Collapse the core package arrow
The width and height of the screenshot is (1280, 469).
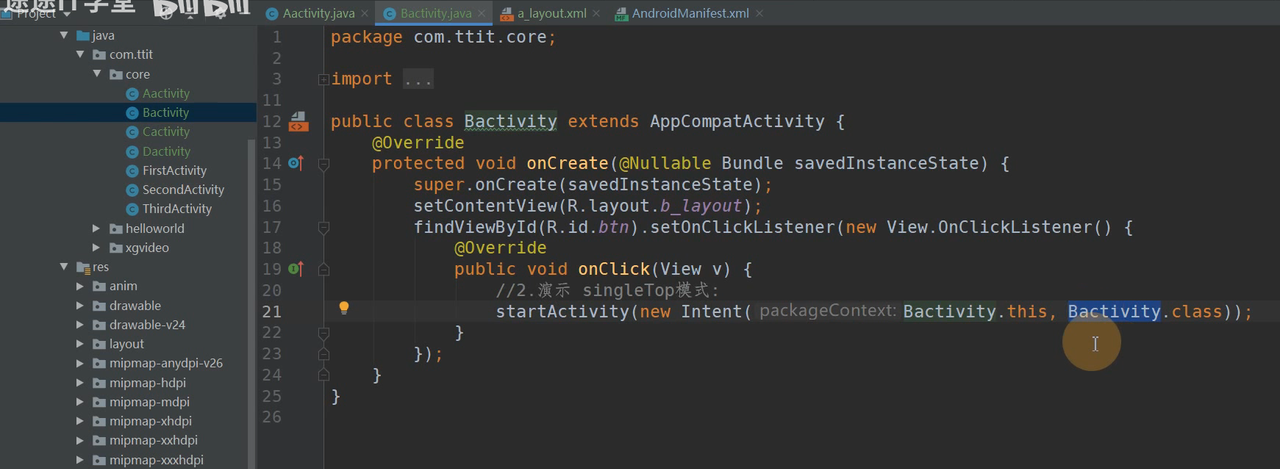(97, 74)
